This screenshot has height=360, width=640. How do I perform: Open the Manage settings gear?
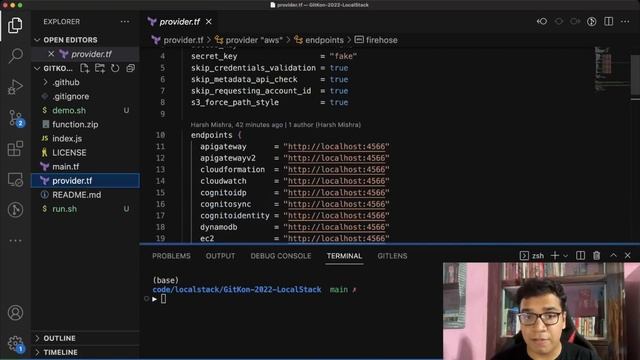[x=16, y=344]
